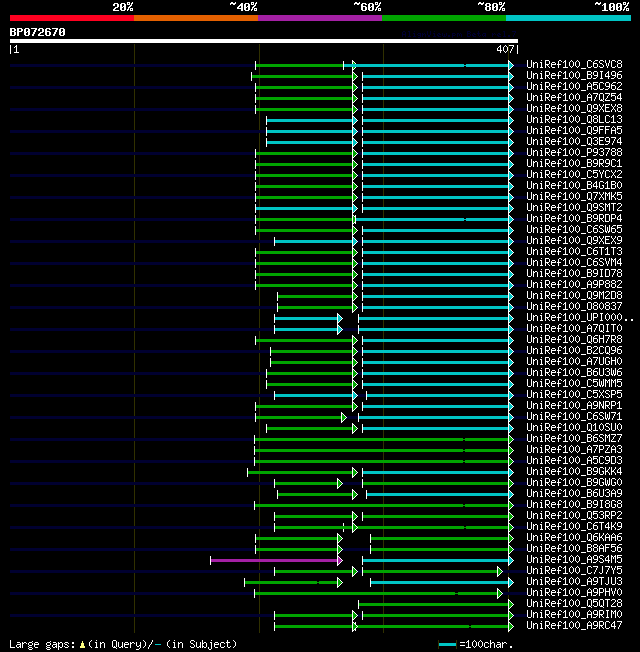
Task: Click the UniRef100_B6SMZ7 label
Action: [x=574, y=439]
